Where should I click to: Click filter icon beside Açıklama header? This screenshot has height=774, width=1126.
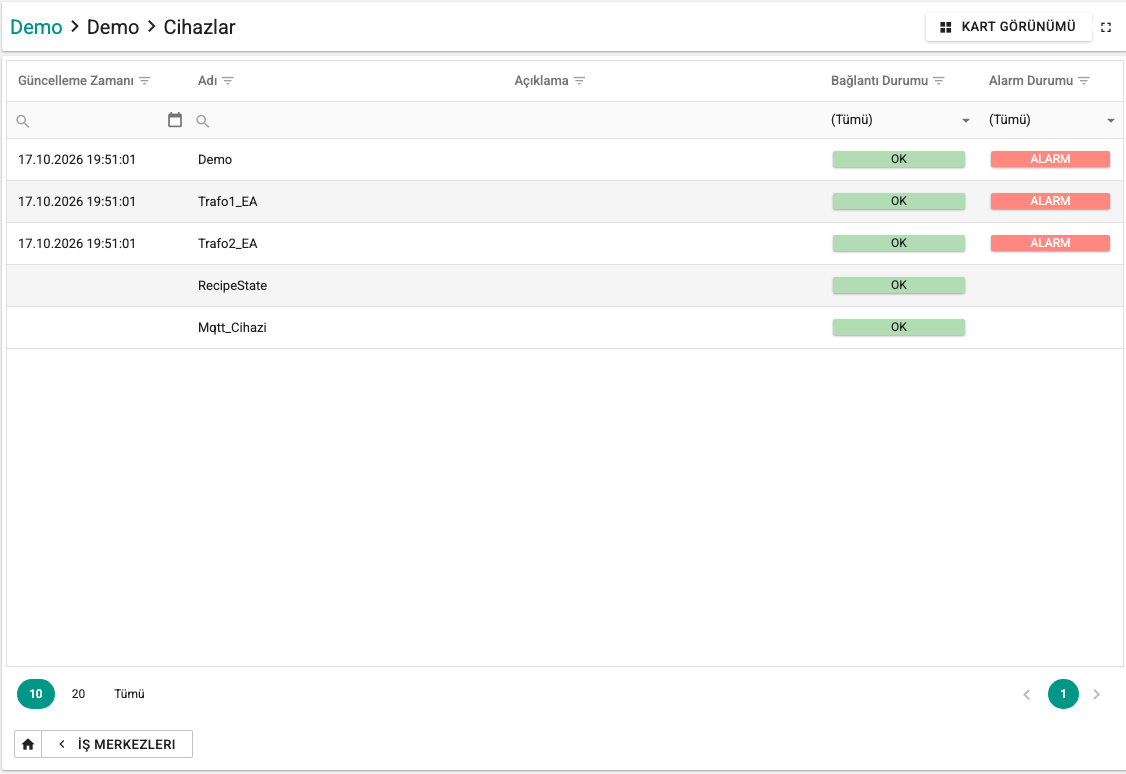tap(580, 80)
